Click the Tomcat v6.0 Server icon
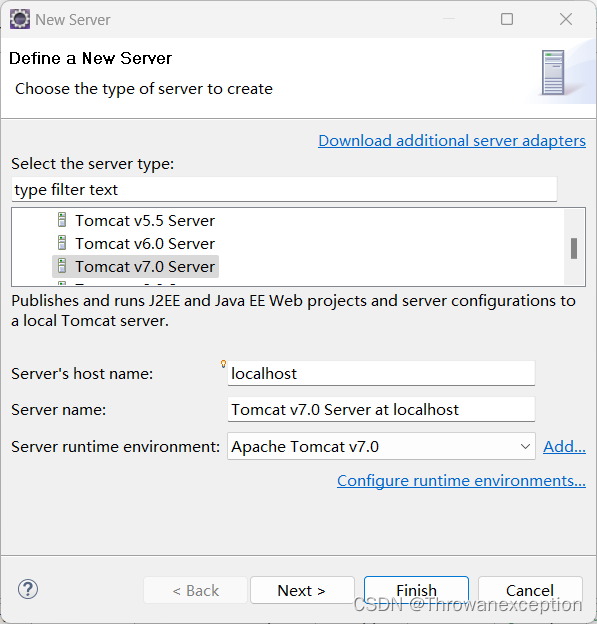Screen dimensions: 597x624 (62, 243)
